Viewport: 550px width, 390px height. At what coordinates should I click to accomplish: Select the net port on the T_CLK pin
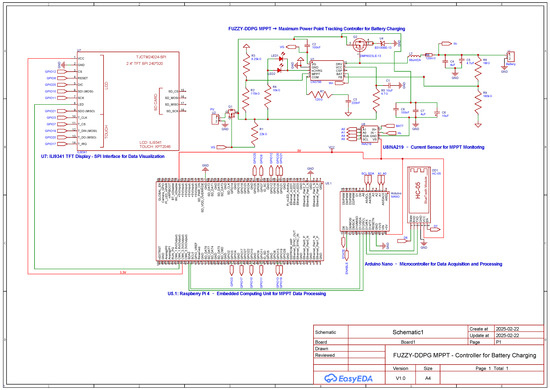point(61,117)
